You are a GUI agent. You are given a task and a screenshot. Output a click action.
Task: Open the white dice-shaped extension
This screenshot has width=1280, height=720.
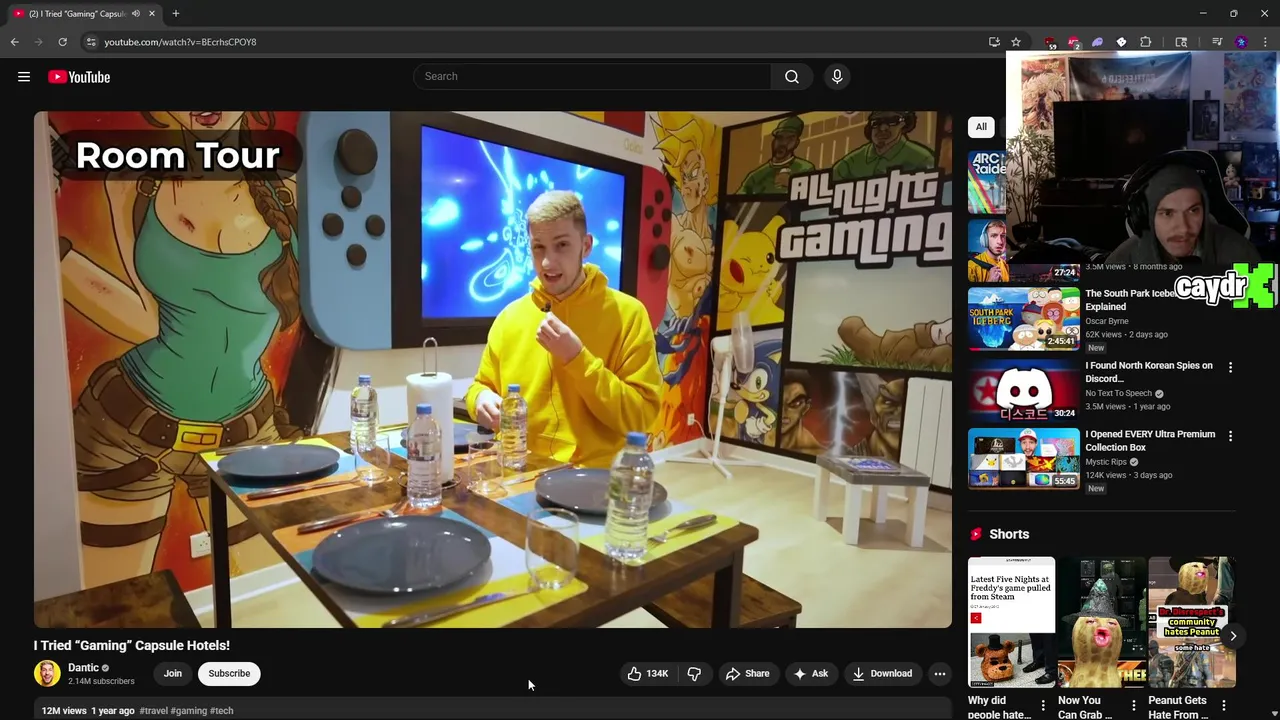[x=1121, y=42]
